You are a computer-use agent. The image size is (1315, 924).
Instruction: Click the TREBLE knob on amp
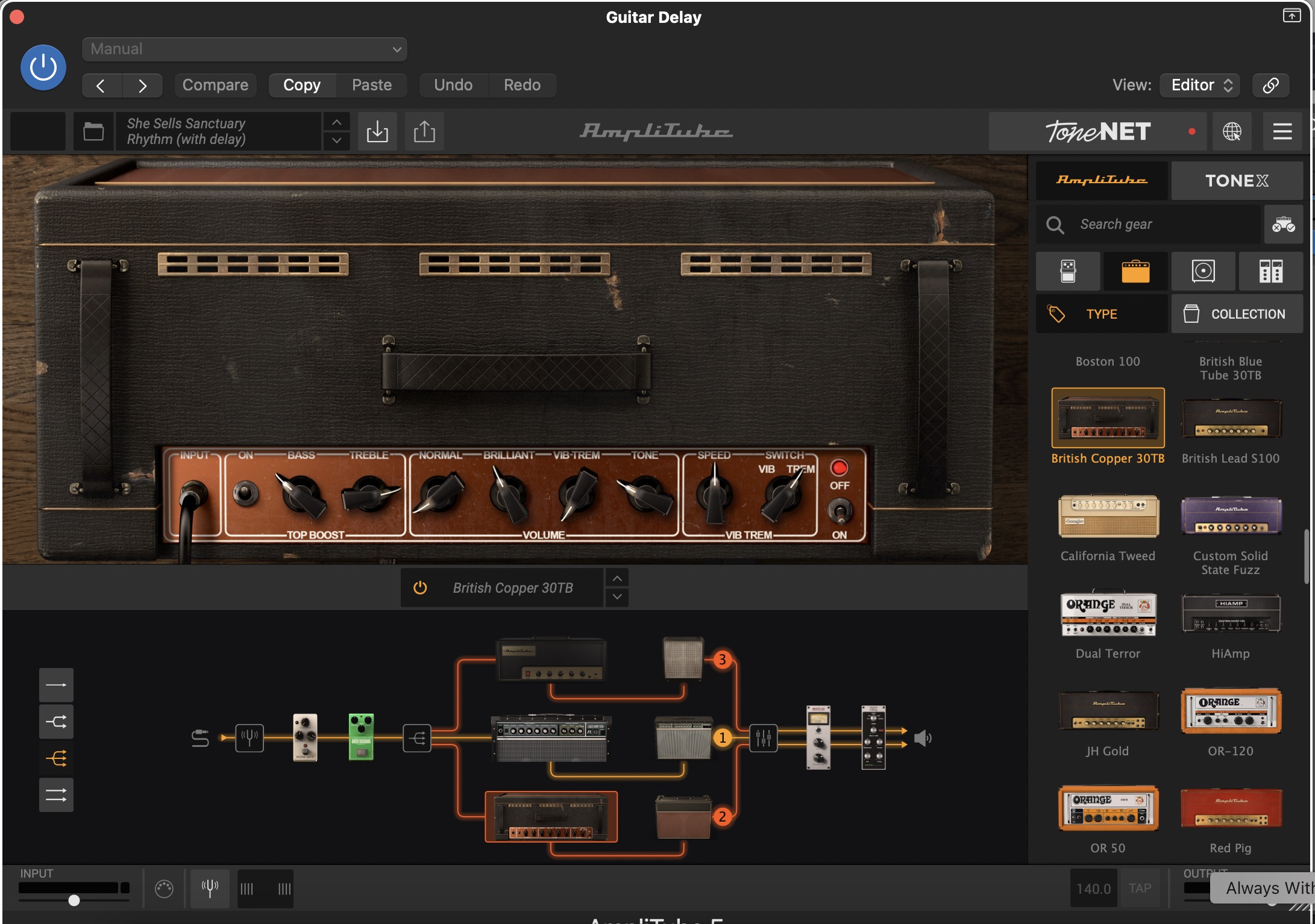coord(369,495)
